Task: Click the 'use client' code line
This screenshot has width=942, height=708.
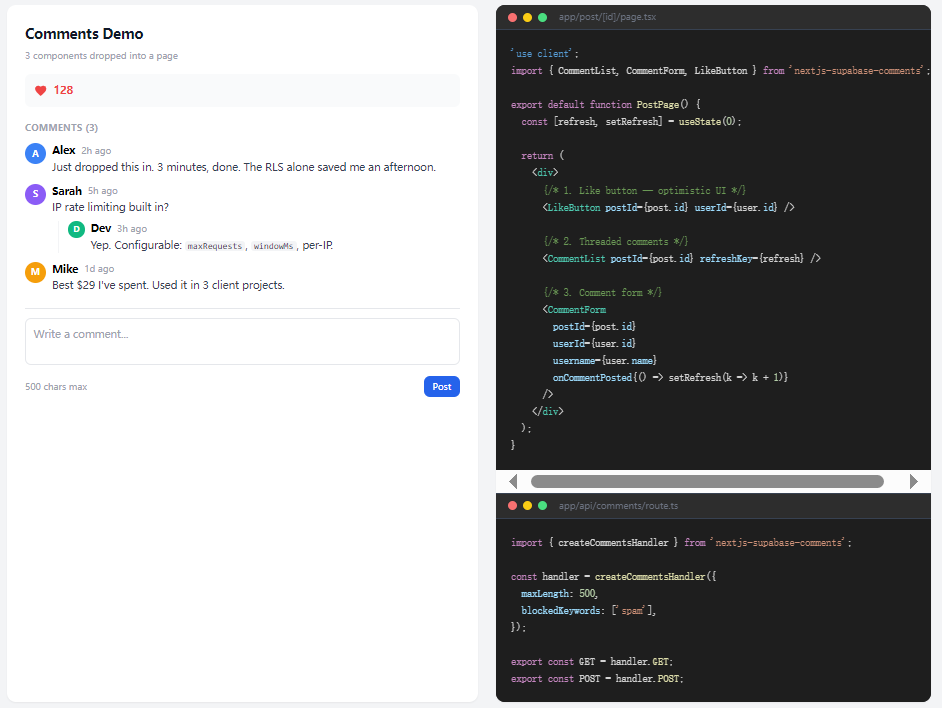Action: pyautogui.click(x=544, y=53)
